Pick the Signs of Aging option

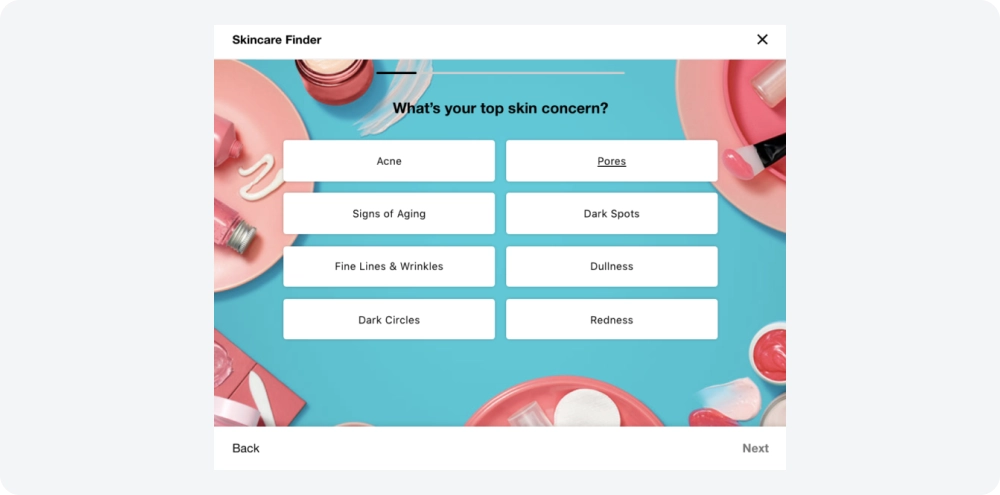pos(389,214)
